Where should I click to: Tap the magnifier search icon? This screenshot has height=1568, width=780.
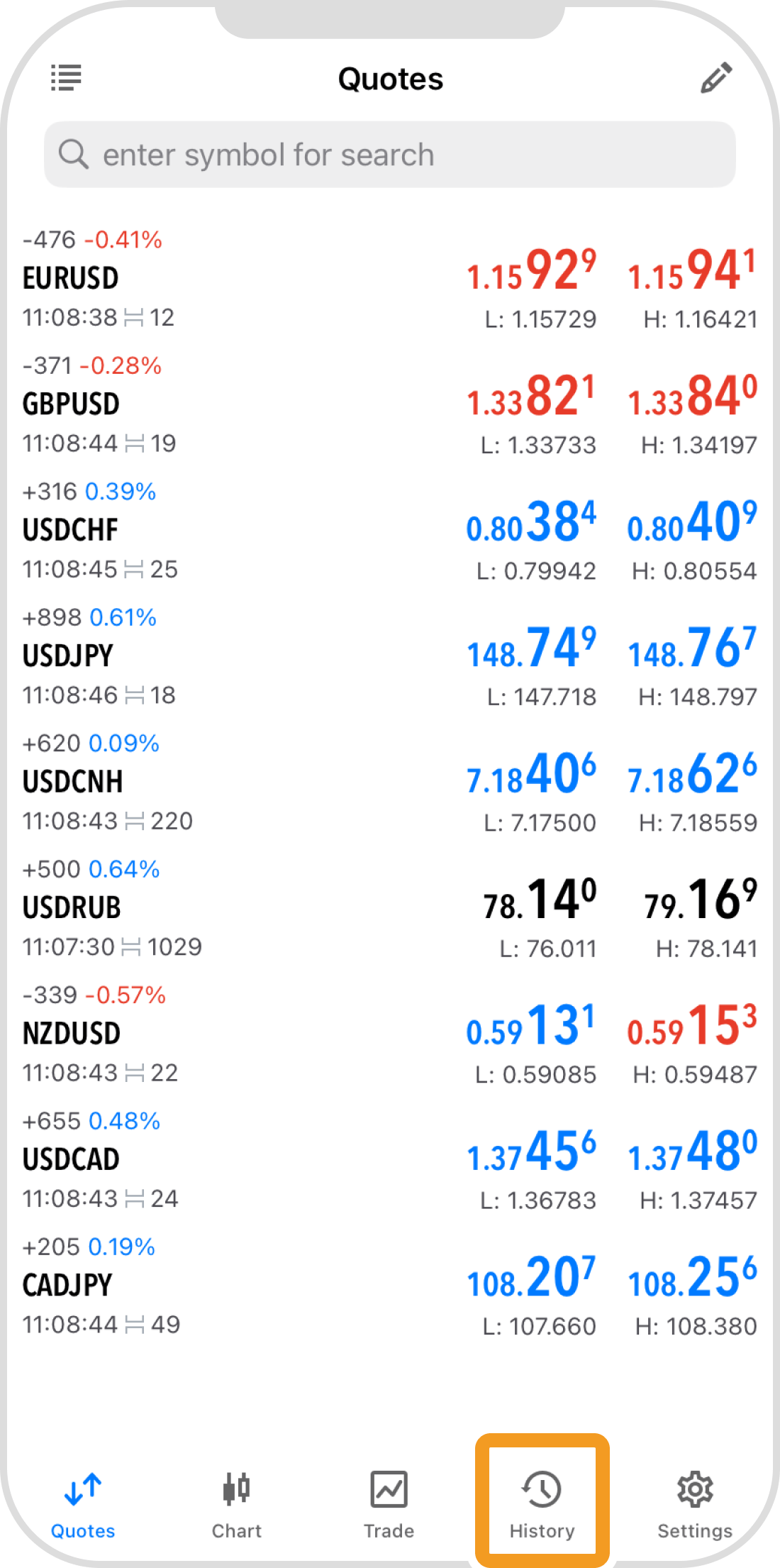click(73, 154)
